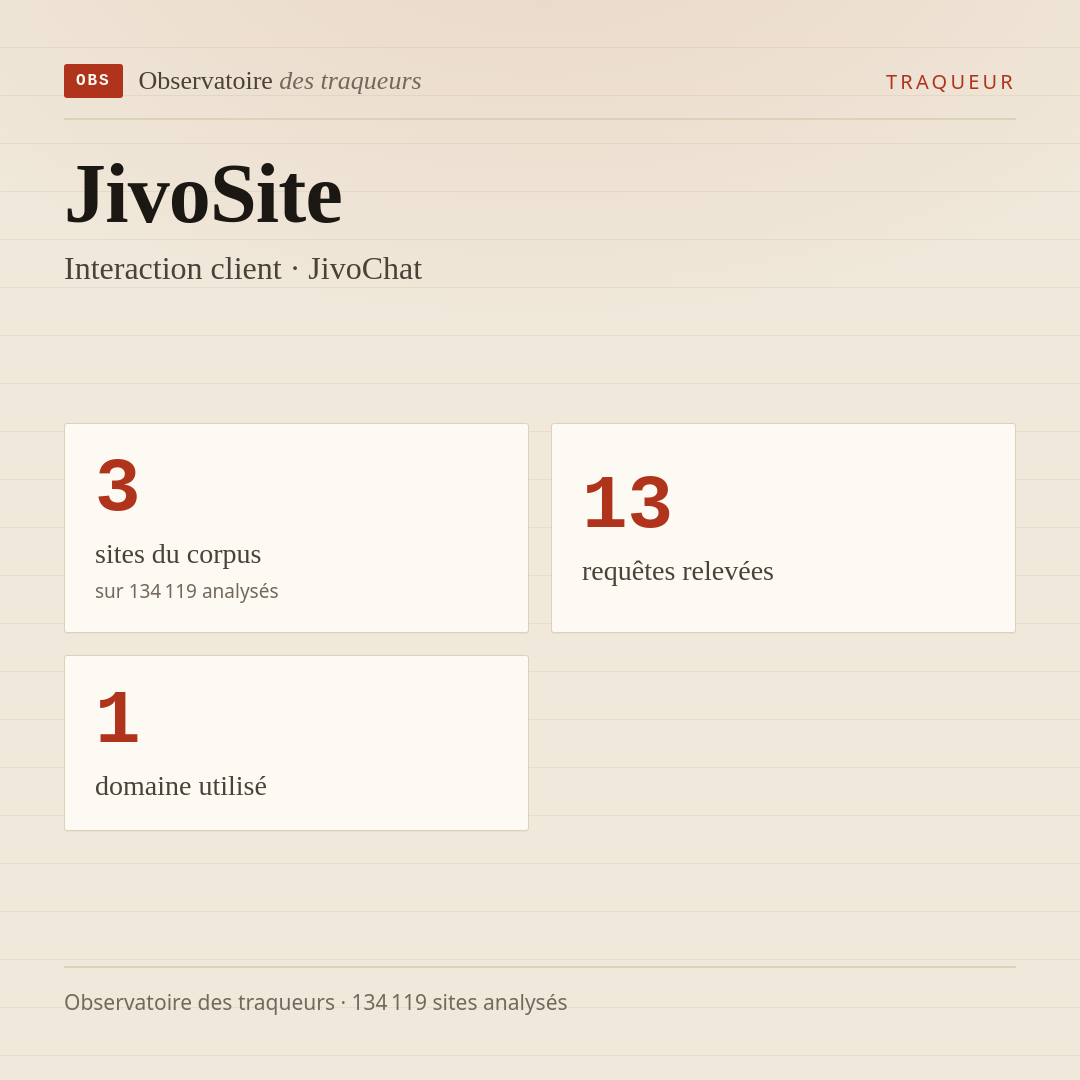Open the Observatoire des traqueurs header title
This screenshot has width=1080, height=1080.
280,81
